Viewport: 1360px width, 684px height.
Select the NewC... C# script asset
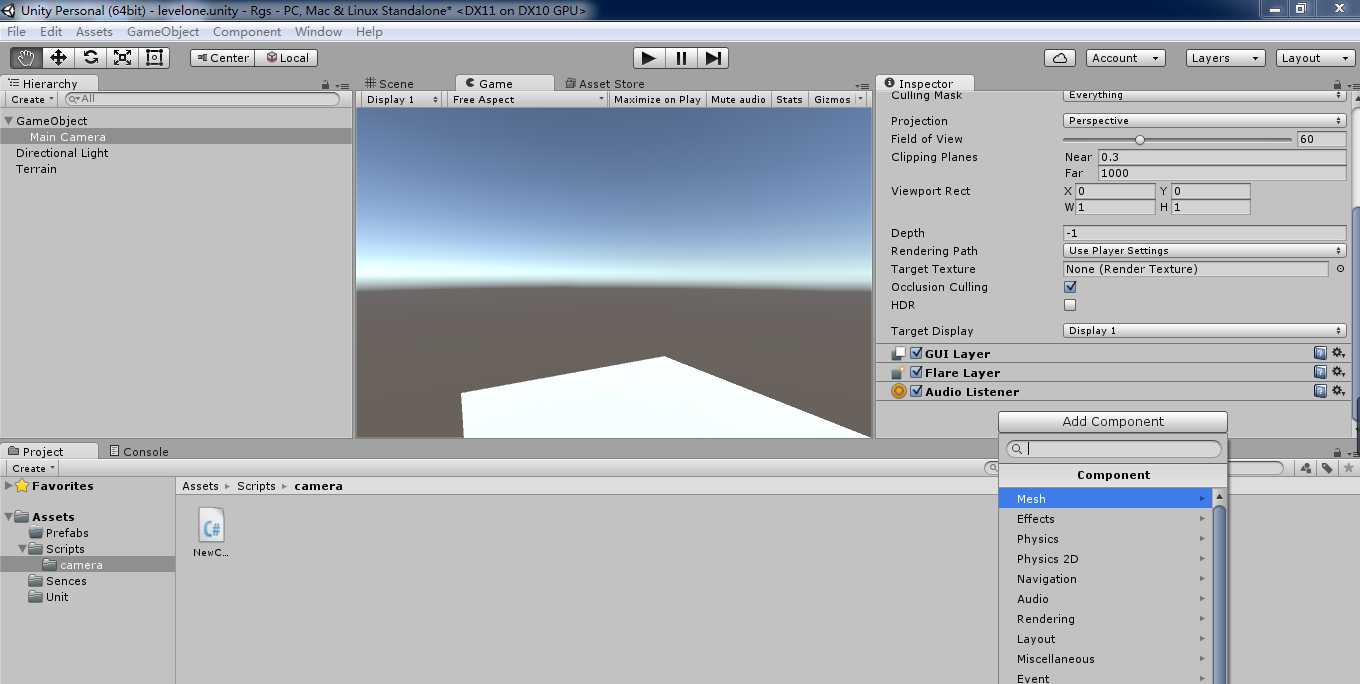[x=211, y=533]
